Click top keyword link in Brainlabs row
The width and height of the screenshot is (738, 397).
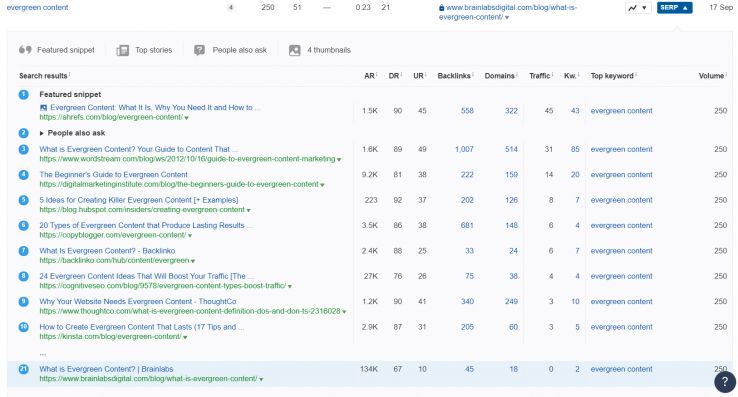(x=621, y=370)
